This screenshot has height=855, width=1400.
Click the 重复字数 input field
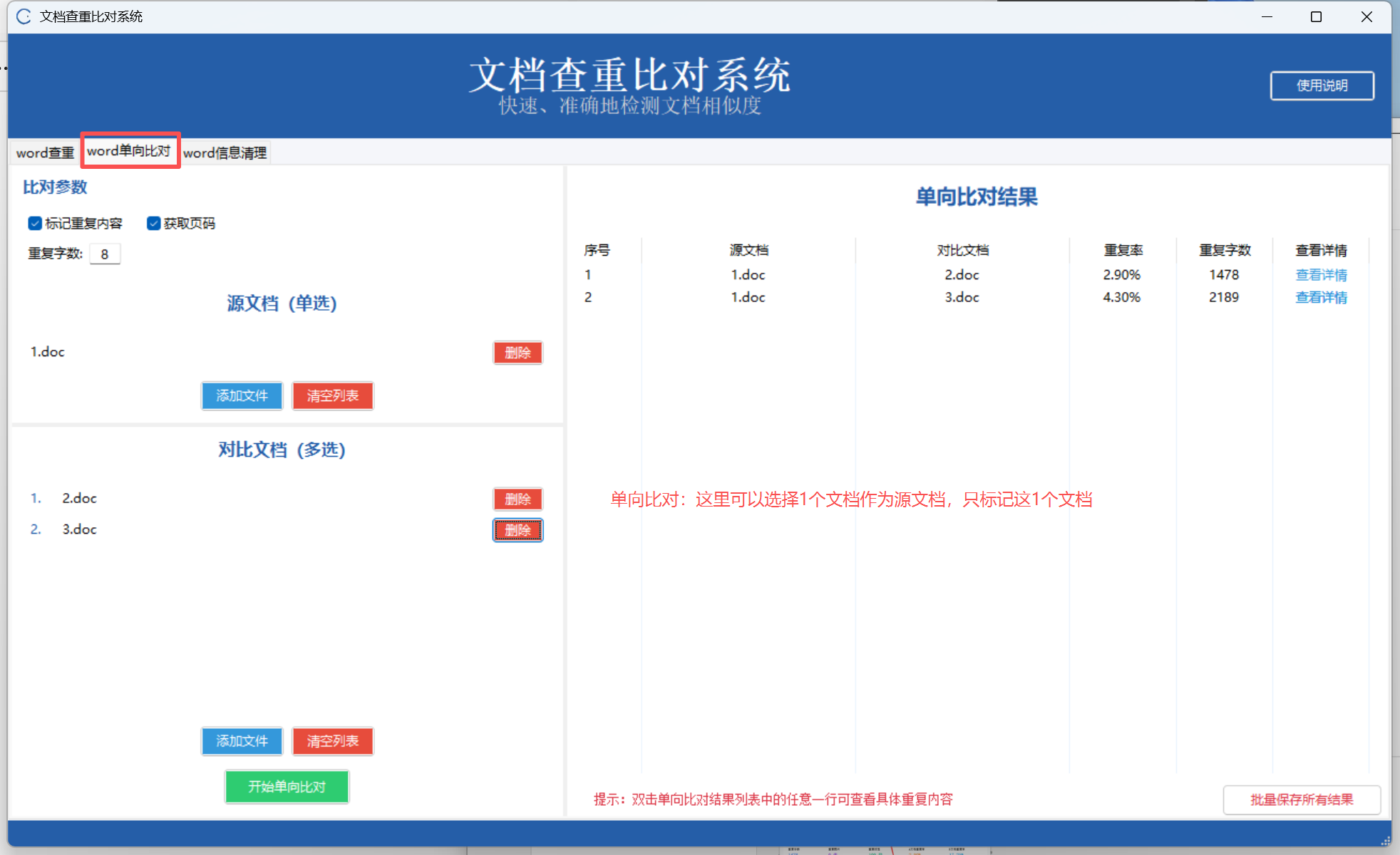(105, 254)
